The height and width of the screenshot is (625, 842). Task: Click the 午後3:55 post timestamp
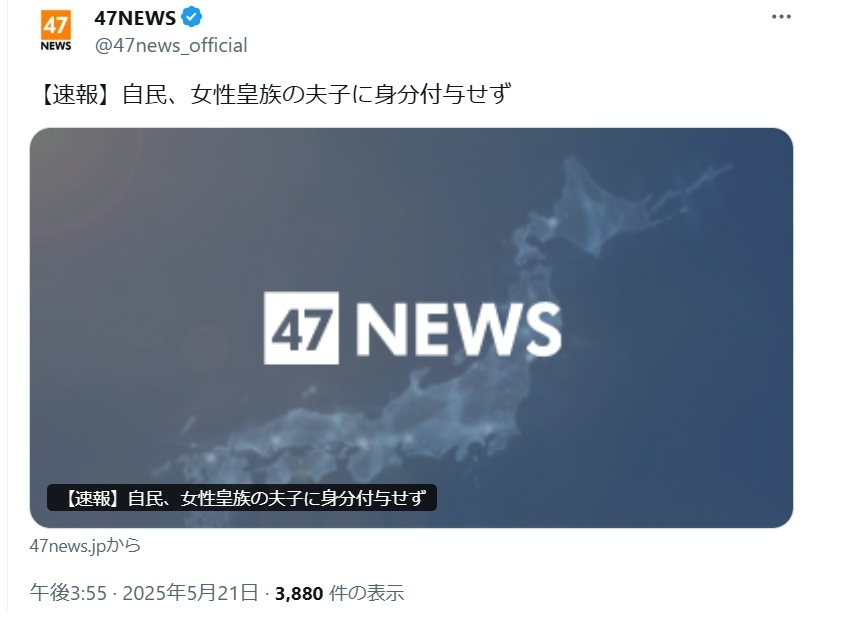click(68, 593)
